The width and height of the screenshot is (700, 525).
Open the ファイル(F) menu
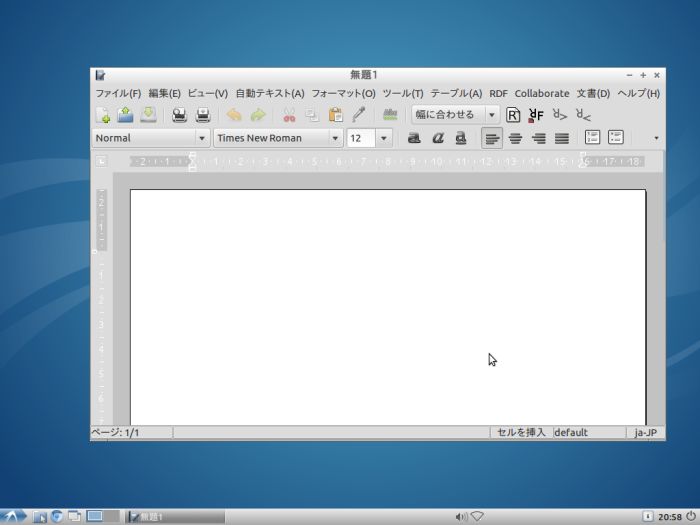(x=118, y=93)
